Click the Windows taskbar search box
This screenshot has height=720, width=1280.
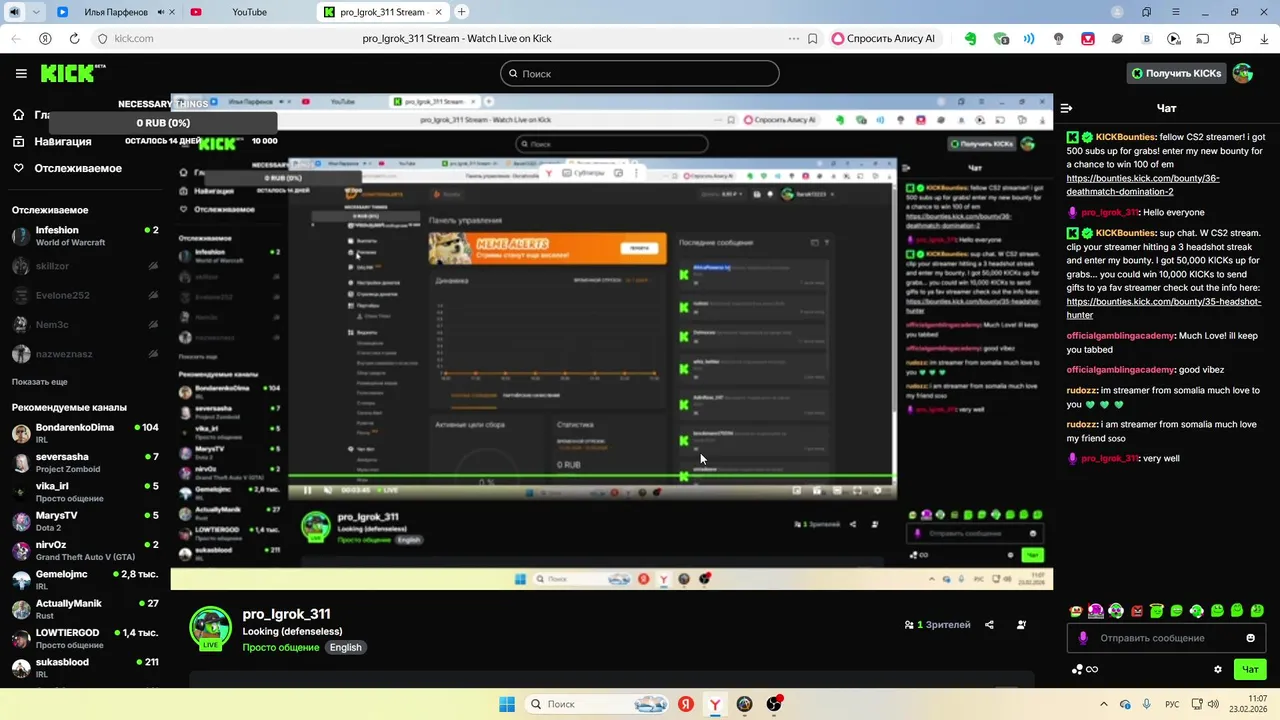click(597, 704)
